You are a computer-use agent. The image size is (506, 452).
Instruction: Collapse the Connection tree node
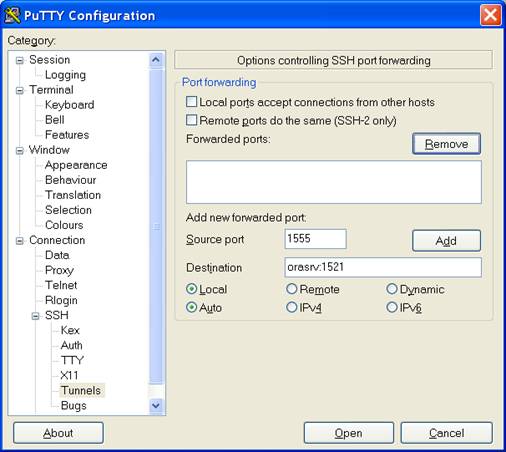tap(20, 241)
